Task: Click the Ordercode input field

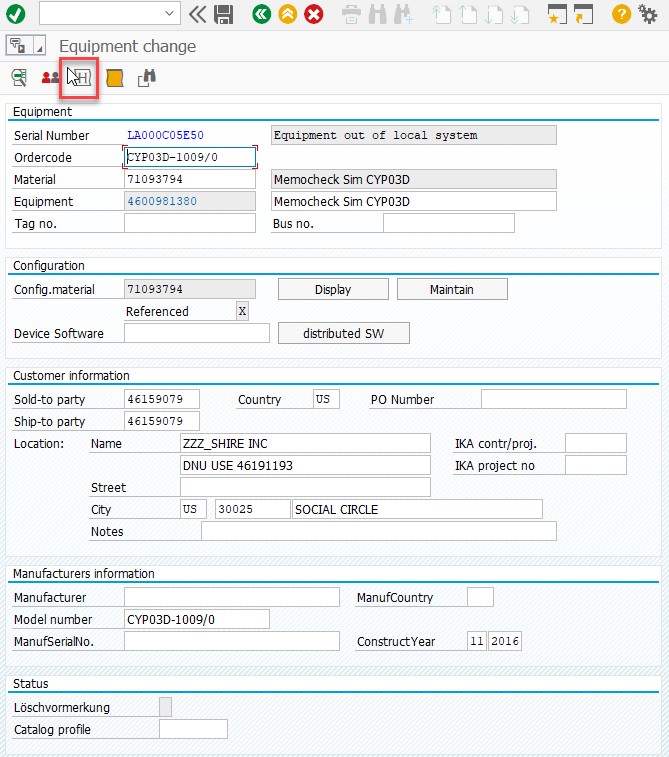Action: pyautogui.click(x=190, y=157)
